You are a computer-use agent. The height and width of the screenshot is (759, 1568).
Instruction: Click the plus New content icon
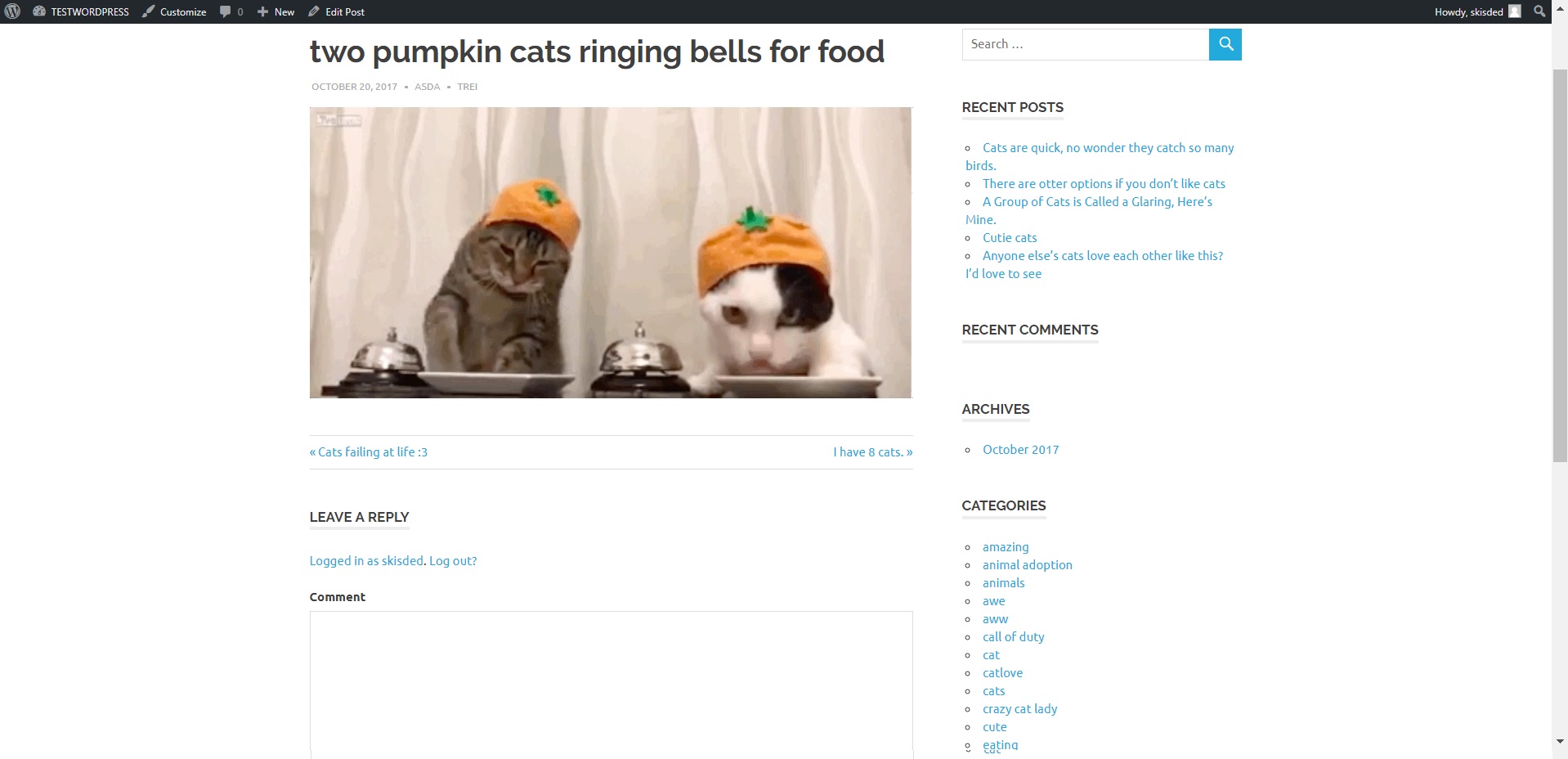point(262,11)
